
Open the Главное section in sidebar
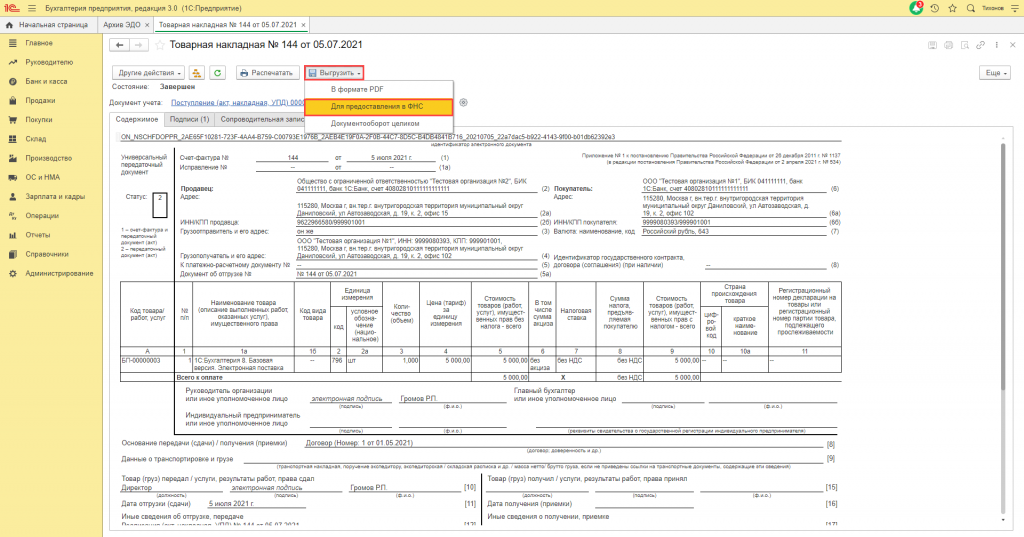point(39,43)
